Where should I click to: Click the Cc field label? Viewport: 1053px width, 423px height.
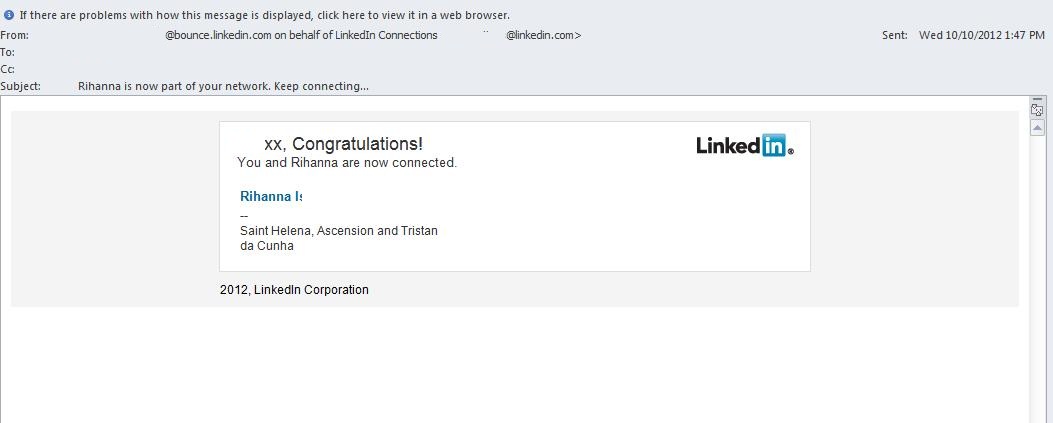pos(8,69)
